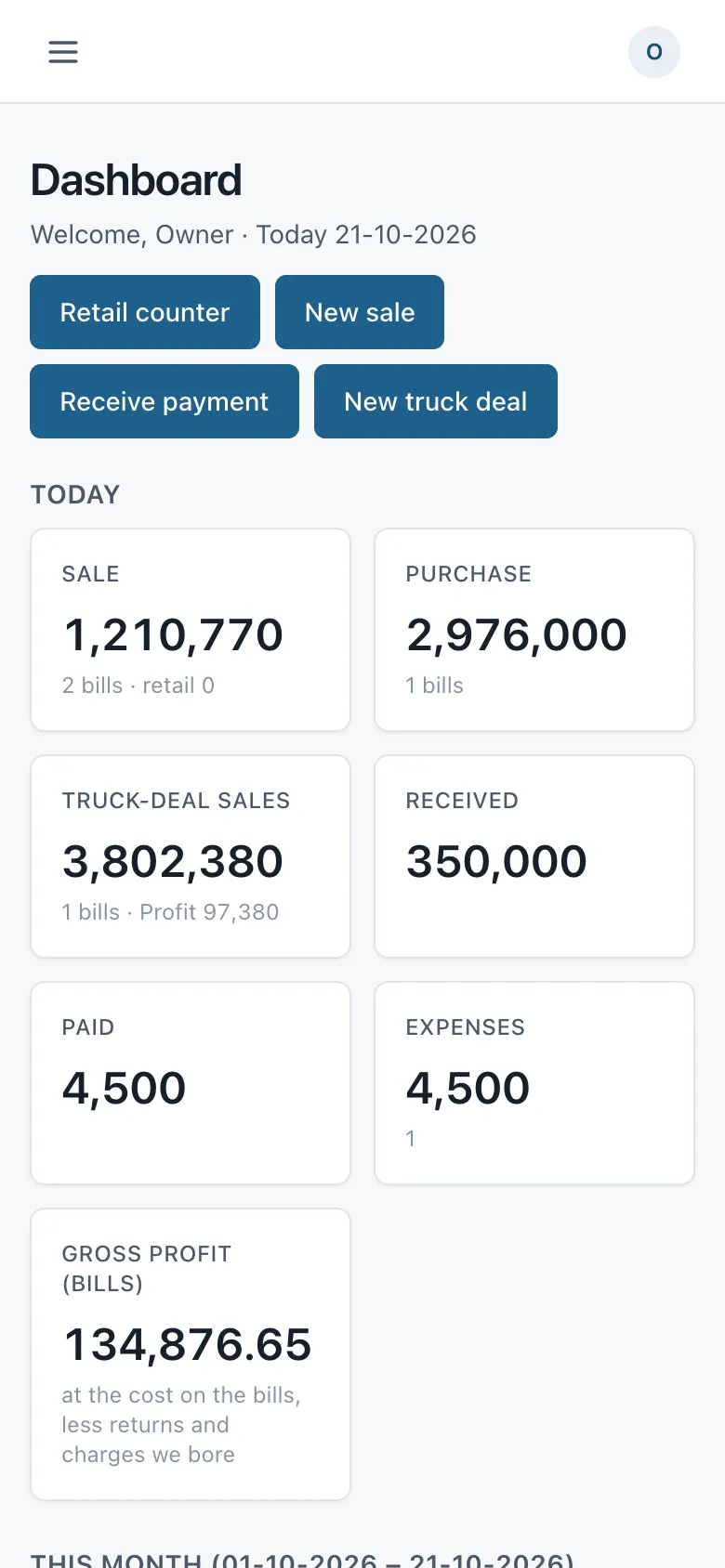Click the EXPENSES card label
Image resolution: width=725 pixels, height=1568 pixels.
coord(465,1027)
